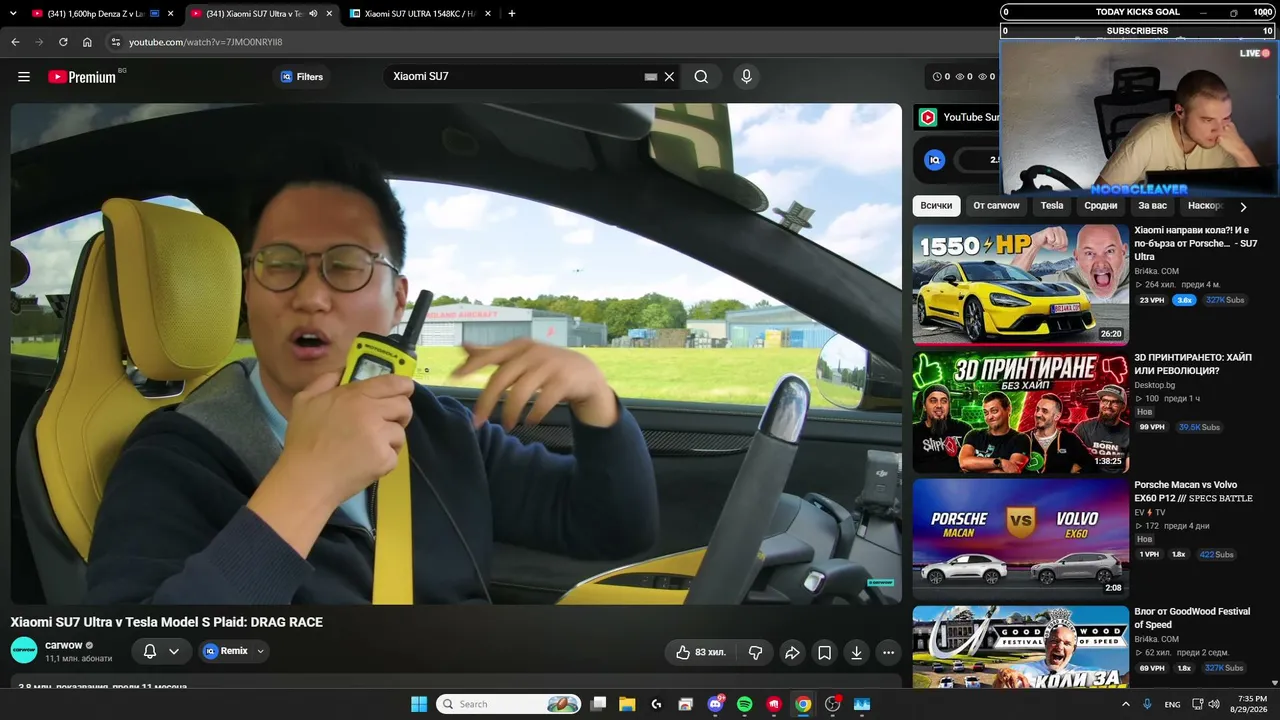Open the video title Xiaomi SU7 Ultra v Tesla

[167, 622]
